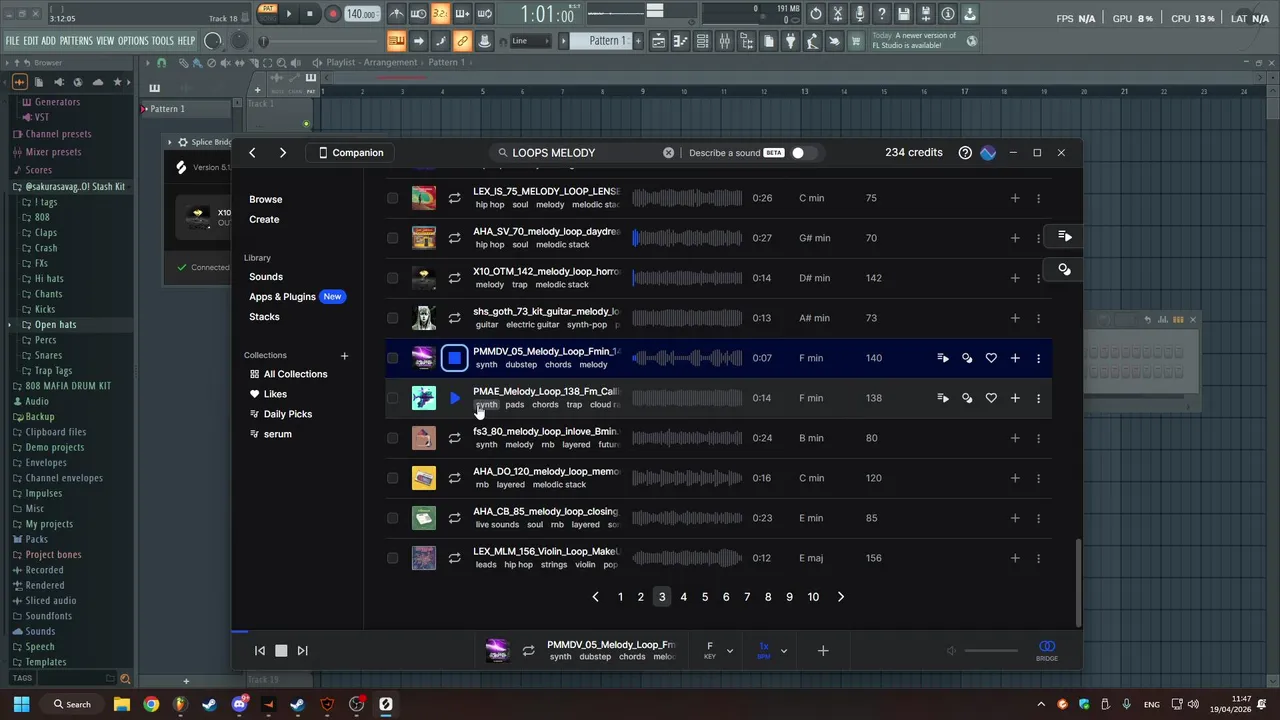Open Splice account avatar icon
1280x720 pixels.
(988, 153)
